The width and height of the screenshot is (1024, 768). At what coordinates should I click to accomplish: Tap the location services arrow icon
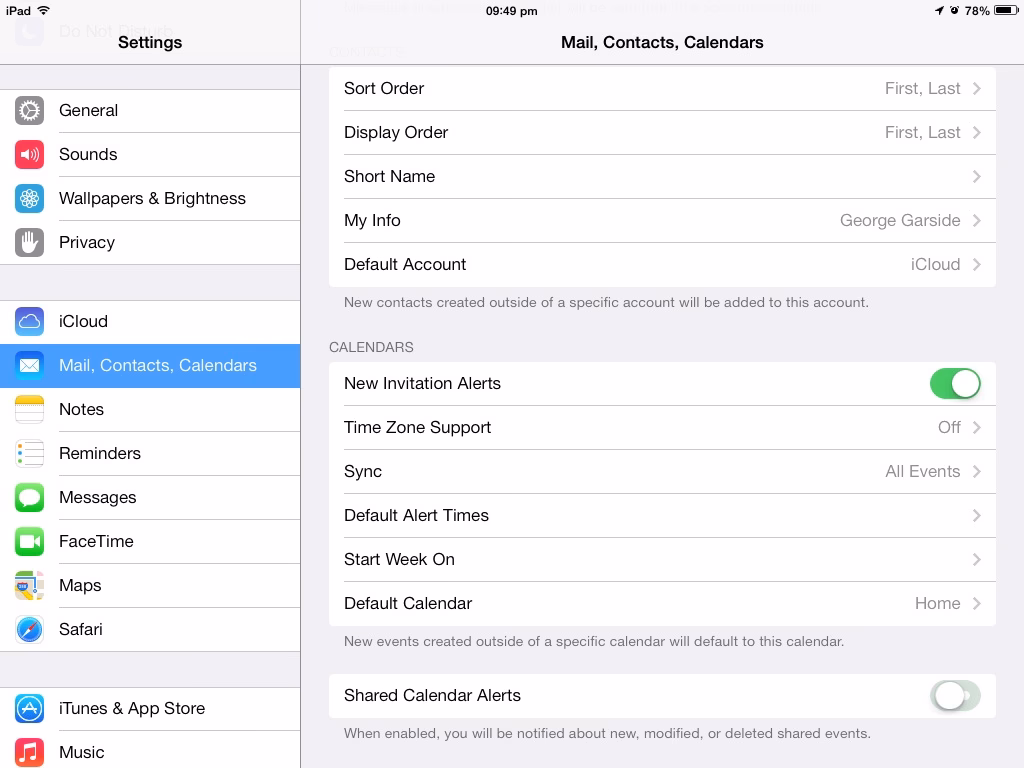tap(939, 10)
